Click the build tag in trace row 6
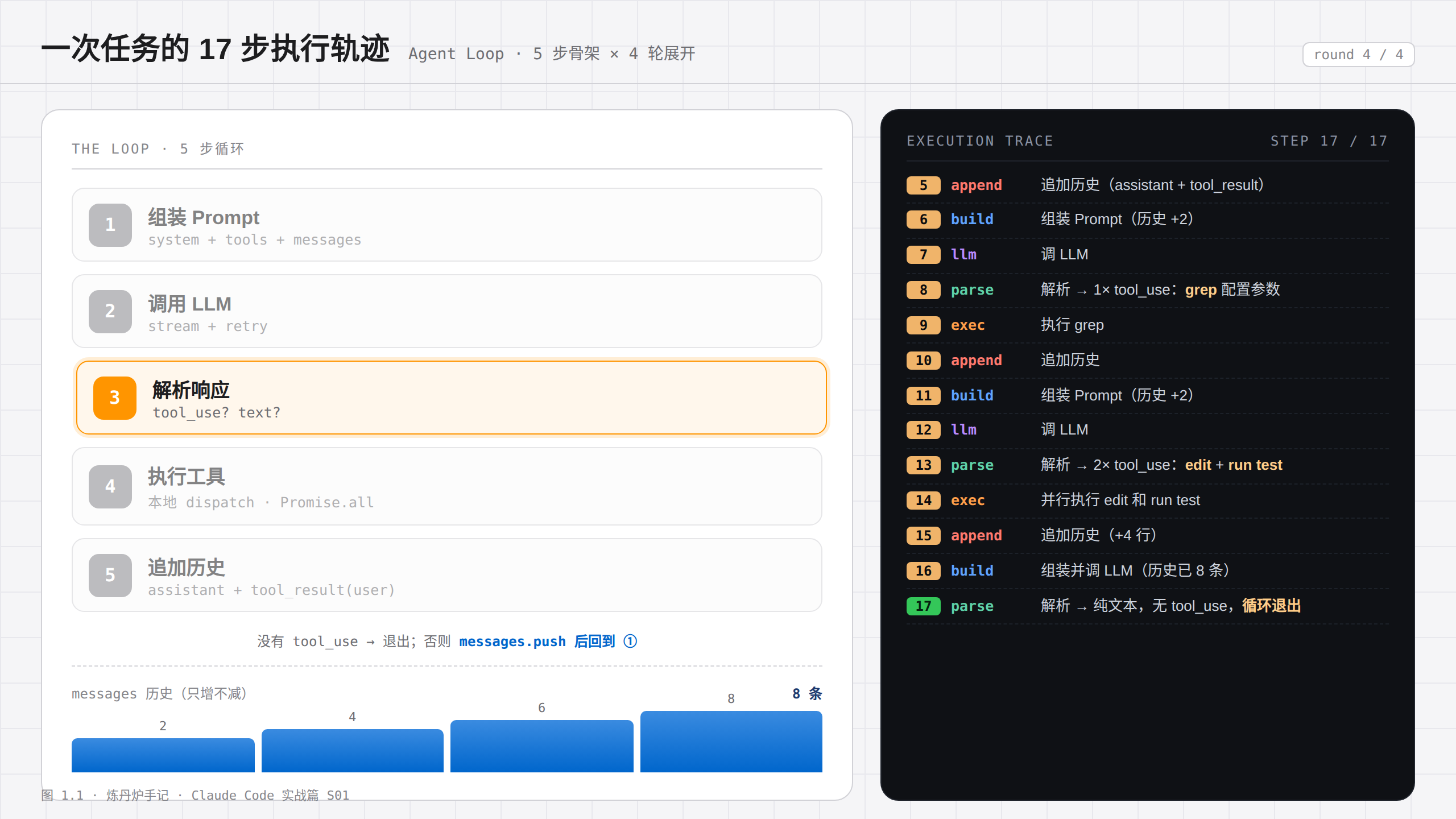This screenshot has height=819, width=1456. click(972, 220)
